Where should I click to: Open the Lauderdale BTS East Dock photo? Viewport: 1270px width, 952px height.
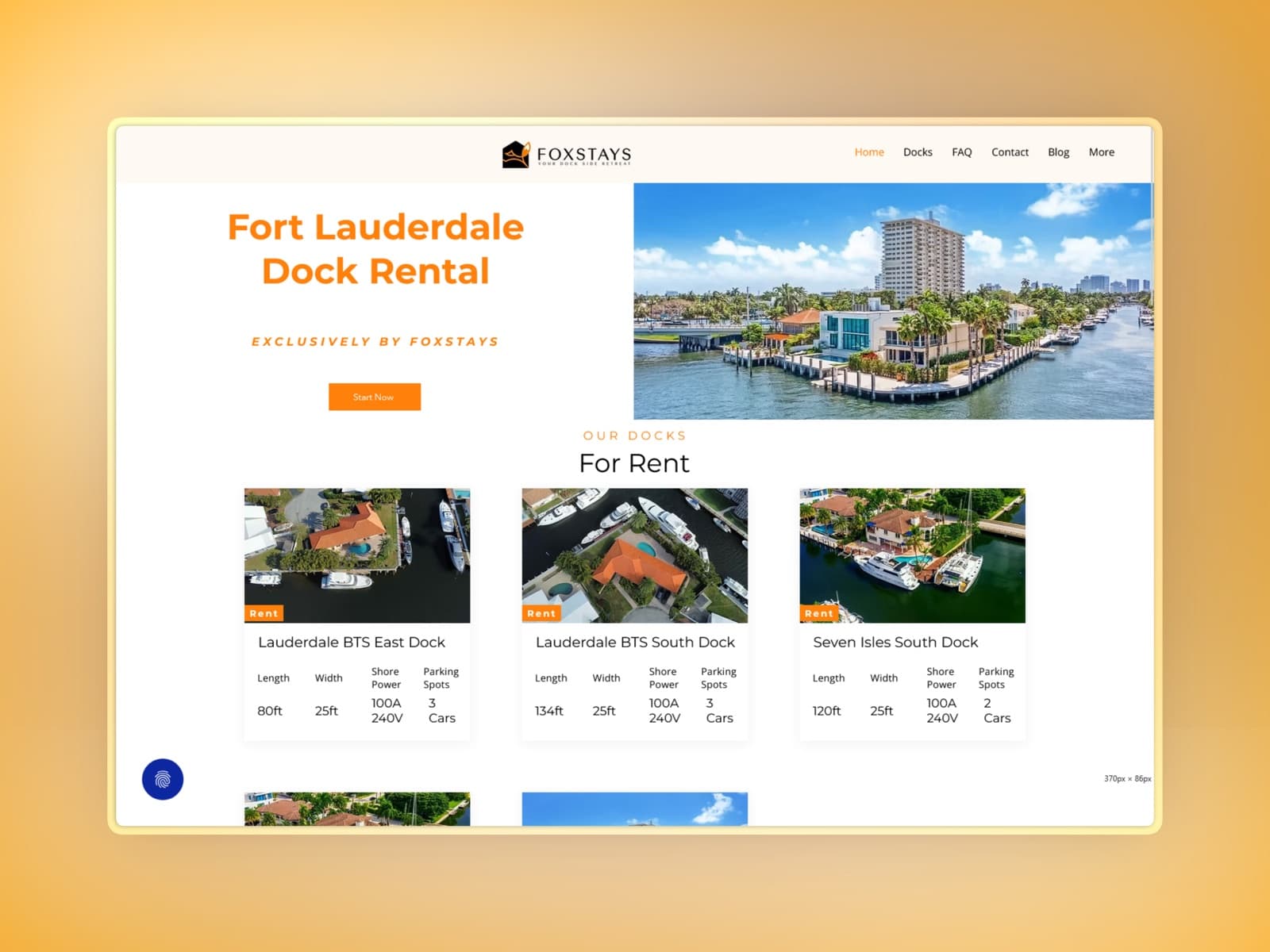(x=357, y=555)
